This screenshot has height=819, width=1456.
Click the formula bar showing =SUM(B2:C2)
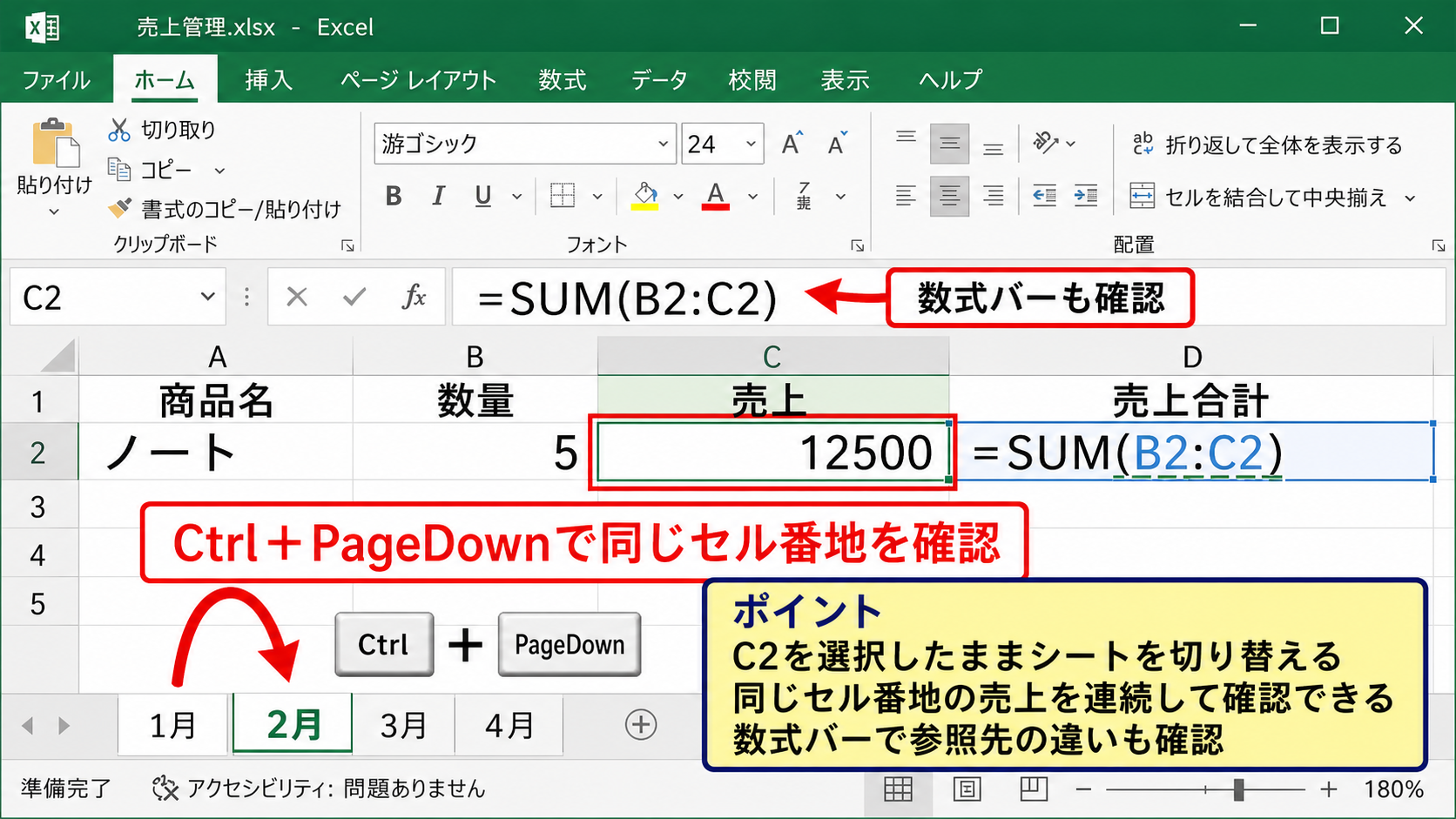click(x=948, y=298)
